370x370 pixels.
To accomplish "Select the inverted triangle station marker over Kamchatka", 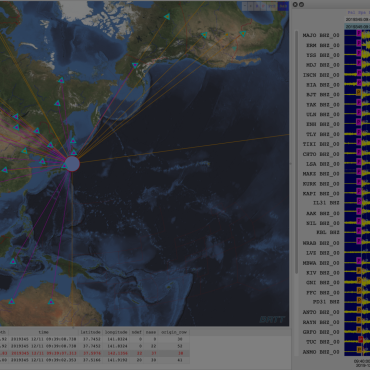I will pos(135,65).
